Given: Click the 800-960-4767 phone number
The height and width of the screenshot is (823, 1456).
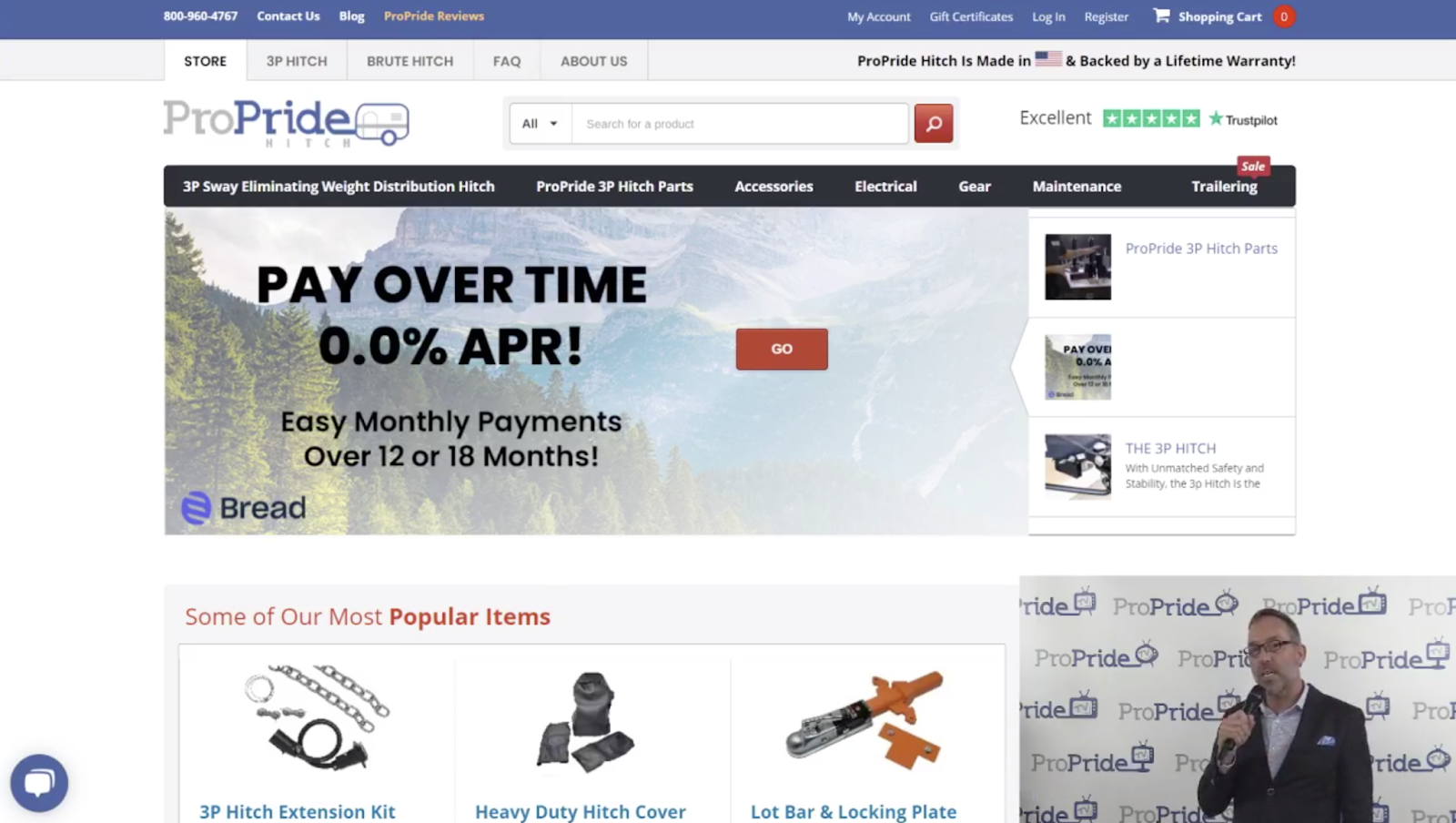Looking at the screenshot, I should pos(200,16).
